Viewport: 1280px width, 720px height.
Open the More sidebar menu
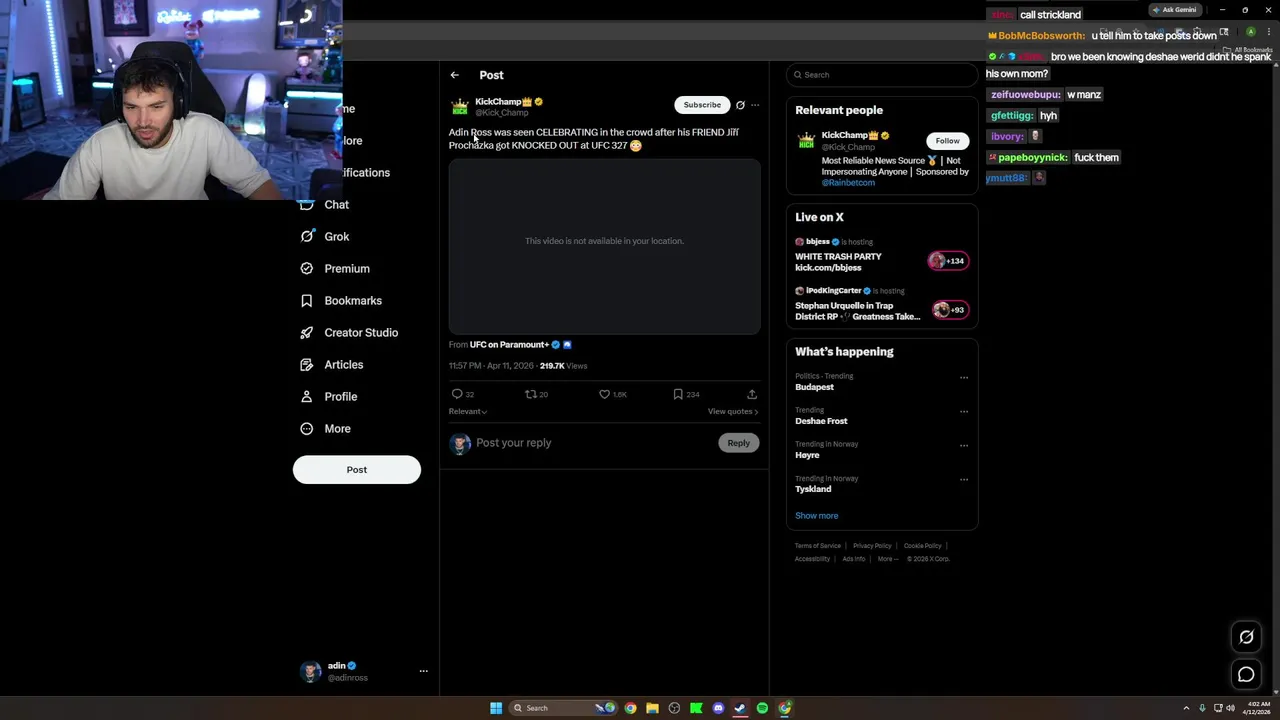coord(337,428)
